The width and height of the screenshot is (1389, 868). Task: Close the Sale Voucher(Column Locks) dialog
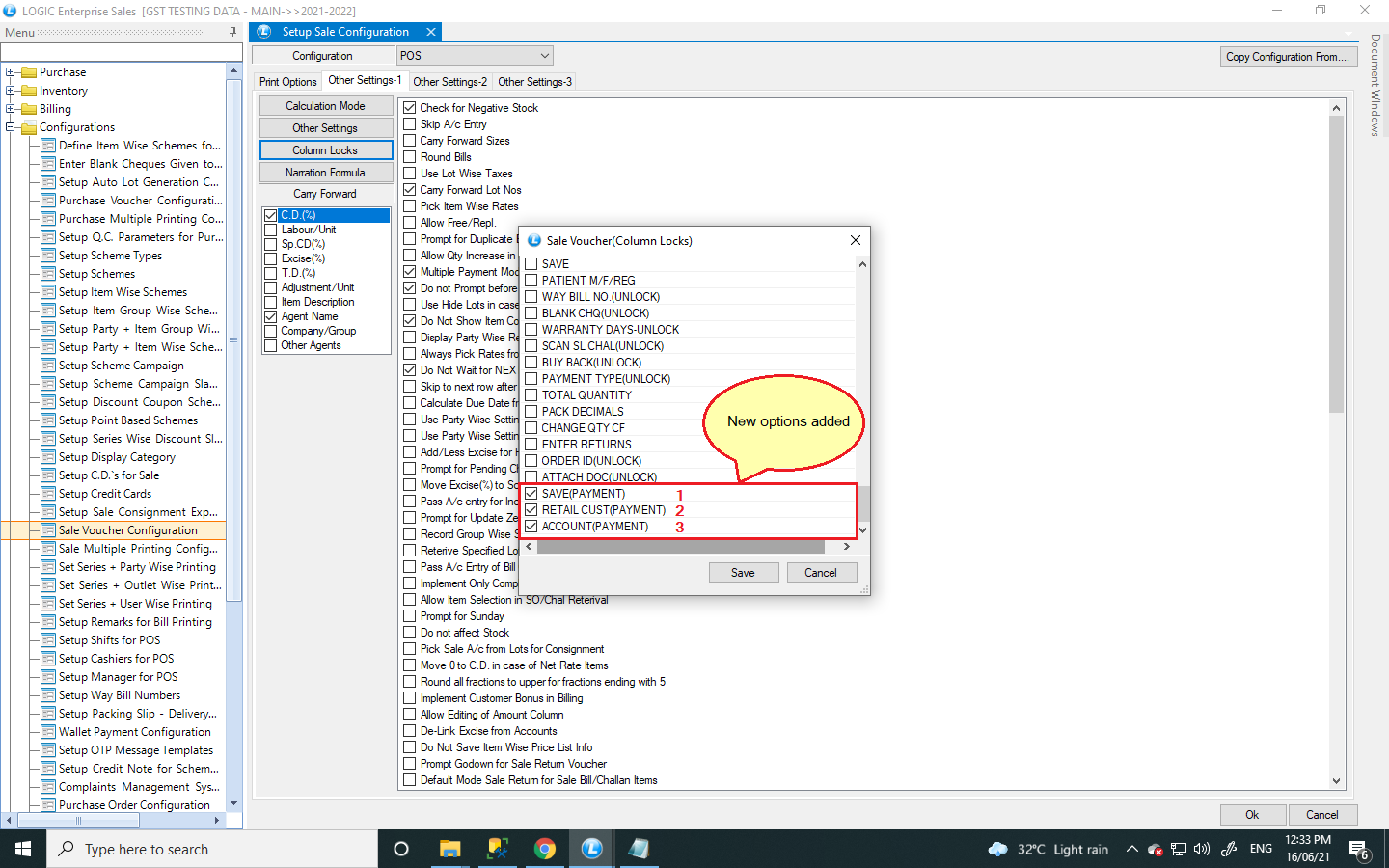click(x=855, y=240)
